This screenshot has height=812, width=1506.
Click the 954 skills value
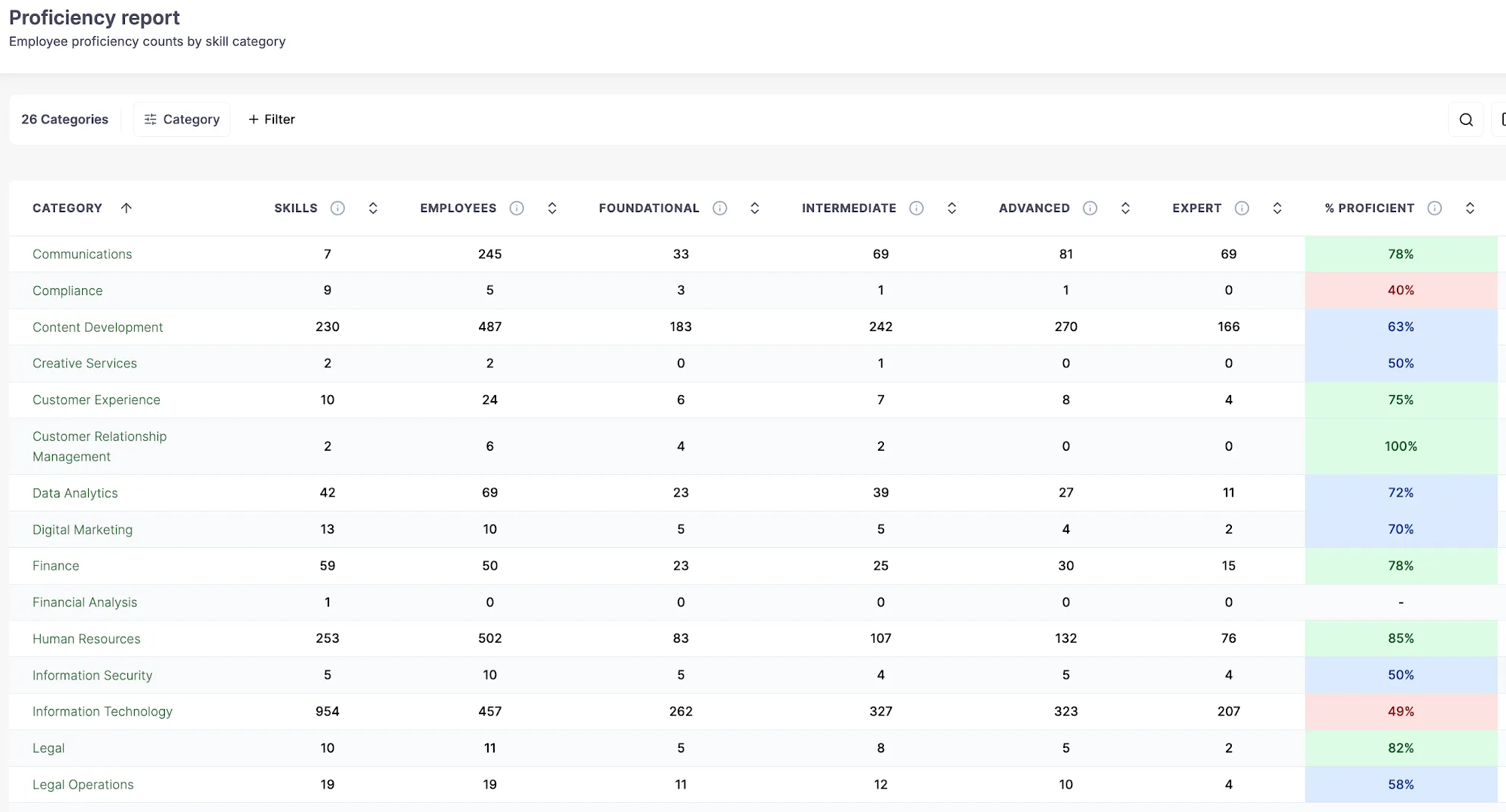tap(328, 711)
